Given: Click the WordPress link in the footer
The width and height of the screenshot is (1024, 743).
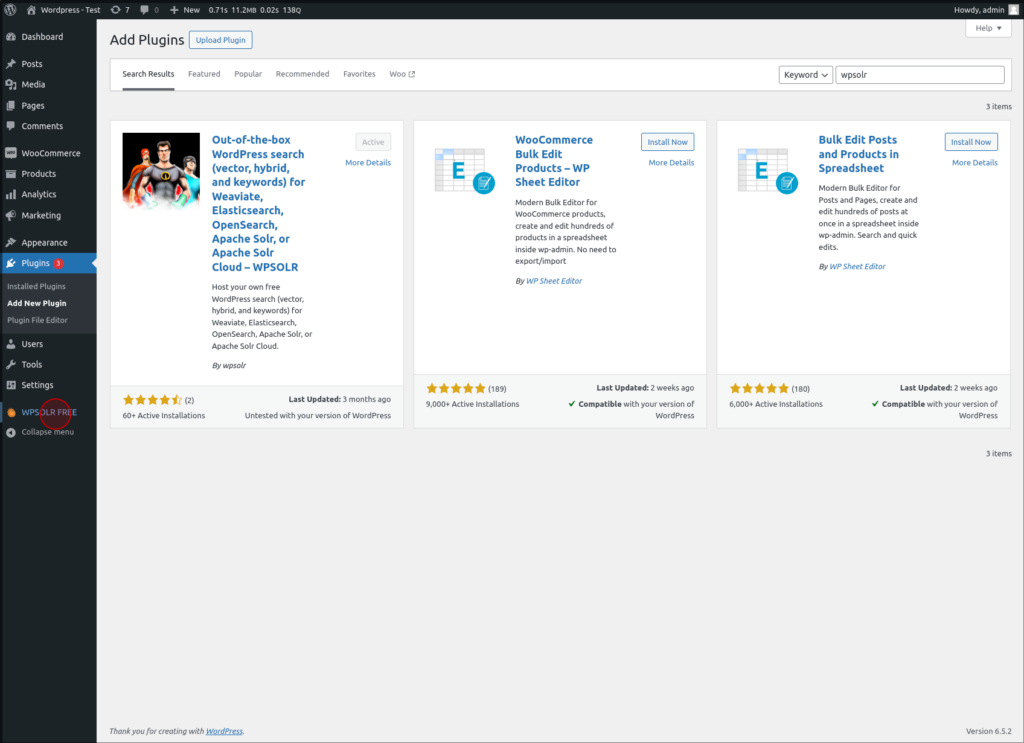Looking at the screenshot, I should tap(224, 731).
